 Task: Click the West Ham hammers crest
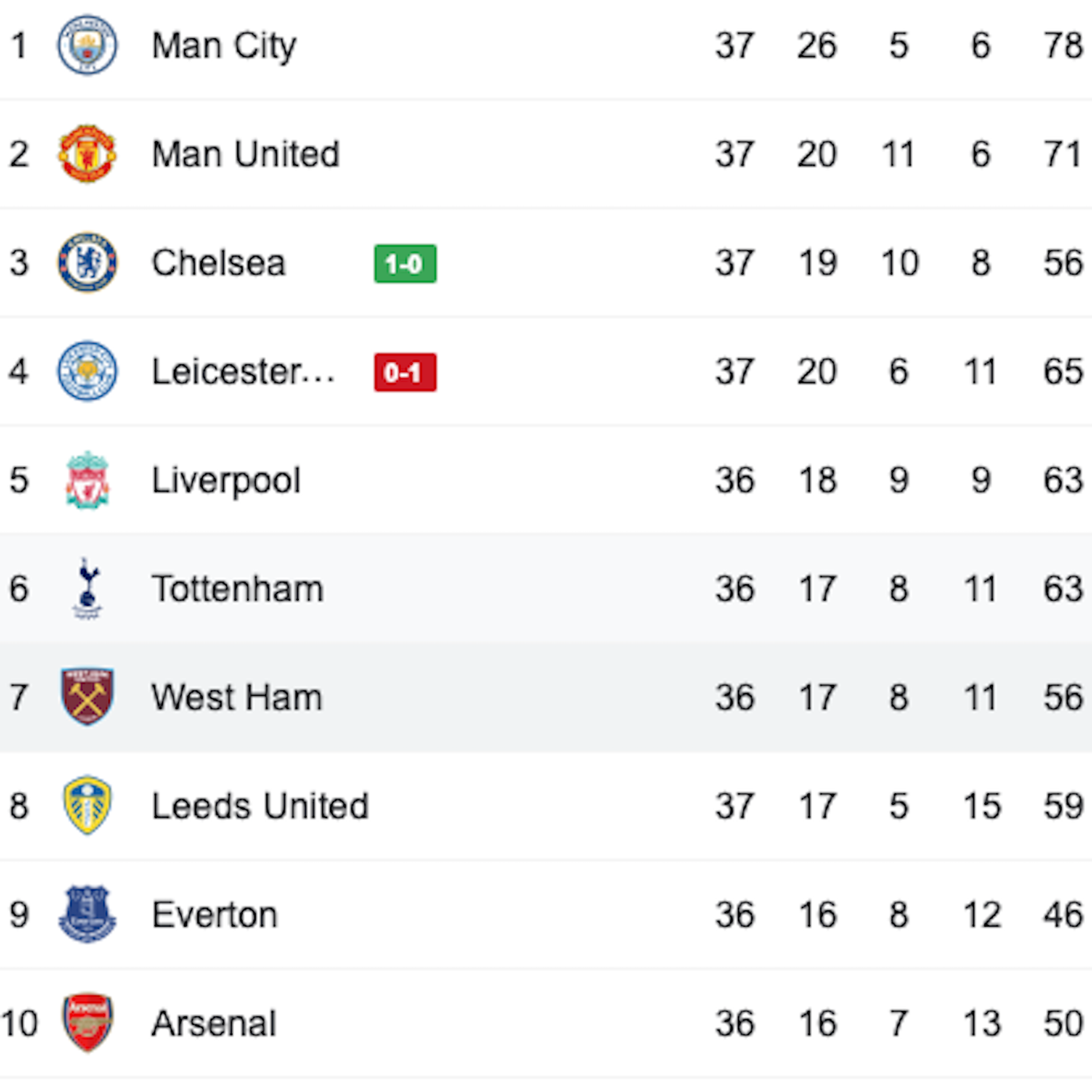pyautogui.click(x=88, y=697)
